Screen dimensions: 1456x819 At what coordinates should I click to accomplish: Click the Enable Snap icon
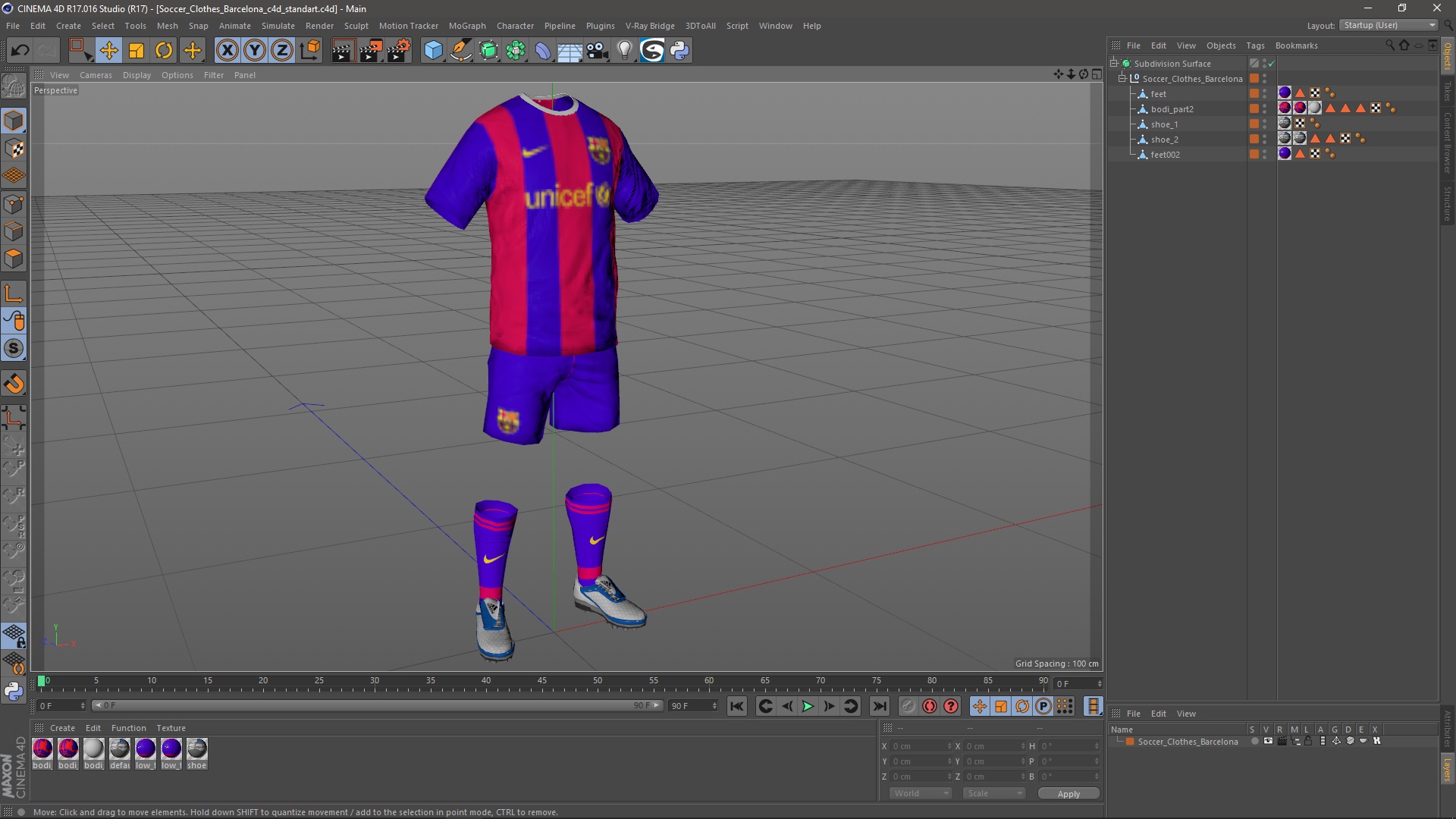[x=14, y=349]
